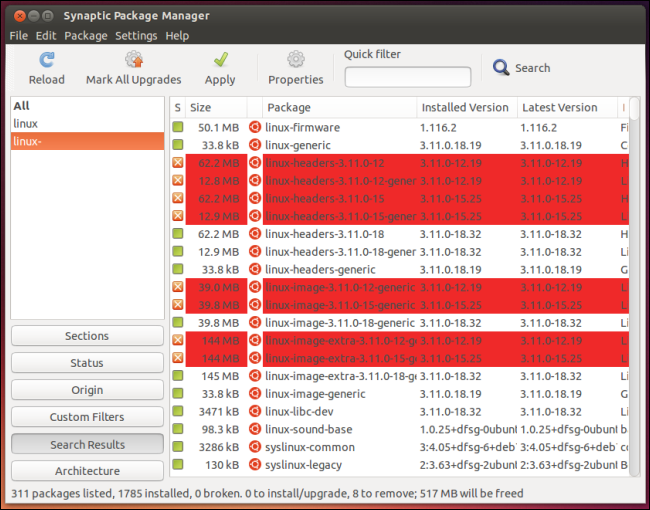The width and height of the screenshot is (650, 510).
Task: Click Ubuntu logo icon beside linux-libc-dev
Action: point(255,411)
